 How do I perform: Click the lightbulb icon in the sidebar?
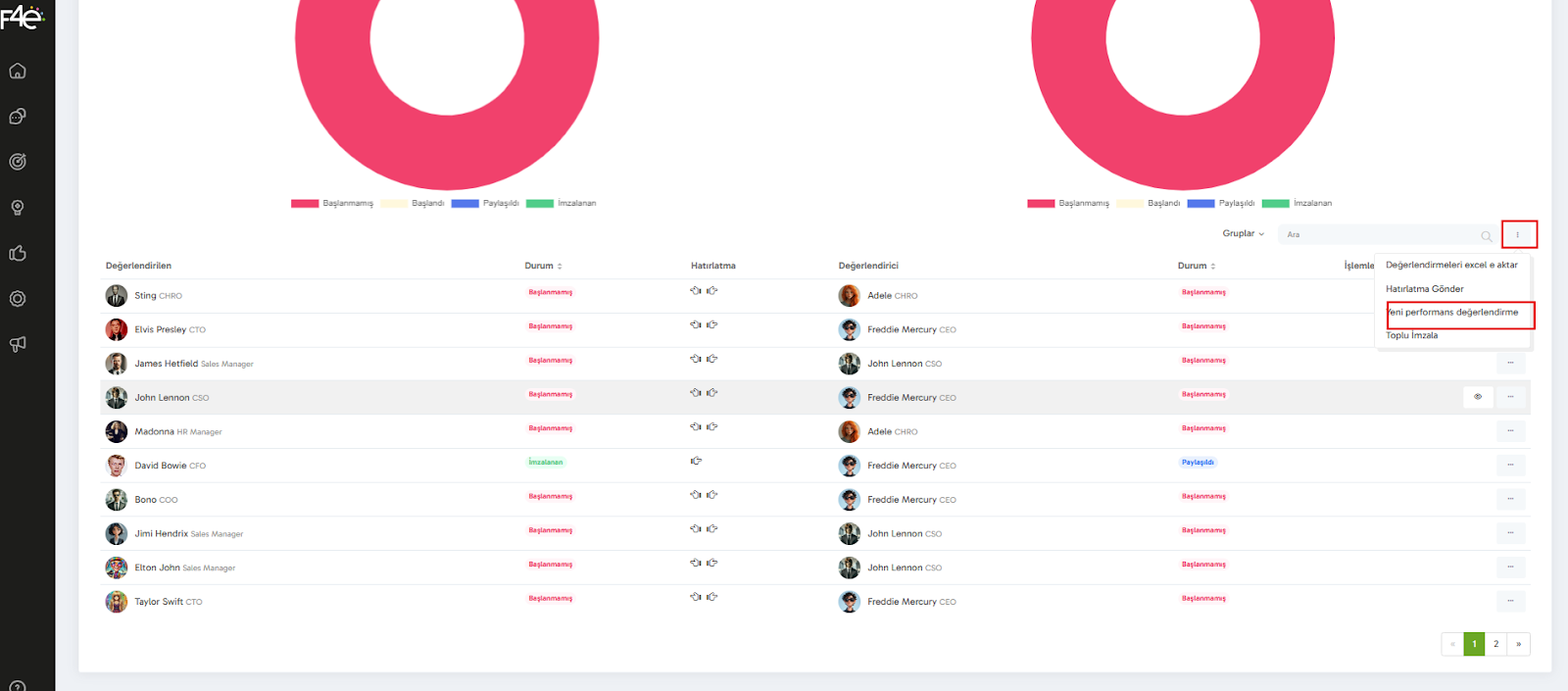pyautogui.click(x=18, y=208)
